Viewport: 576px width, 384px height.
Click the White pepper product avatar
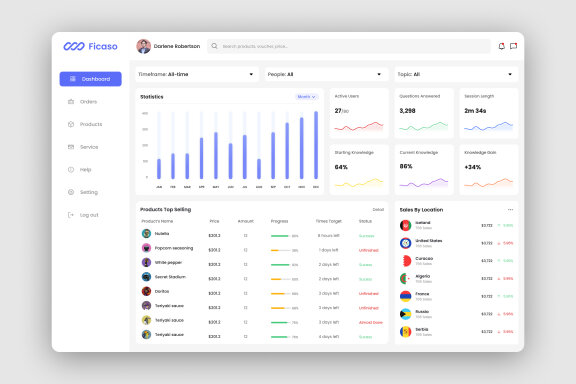pyautogui.click(x=146, y=262)
